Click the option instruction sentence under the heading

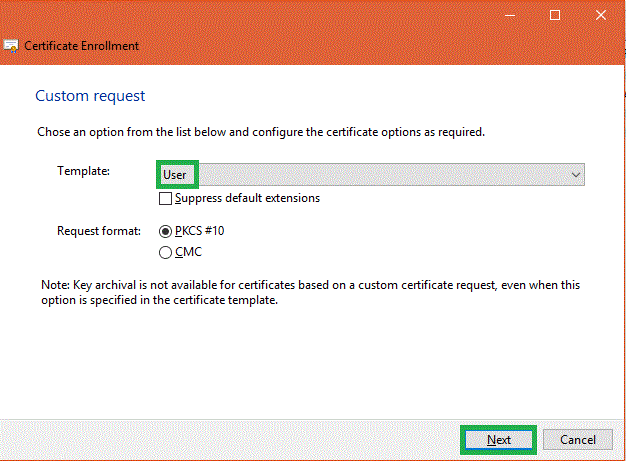tap(260, 132)
